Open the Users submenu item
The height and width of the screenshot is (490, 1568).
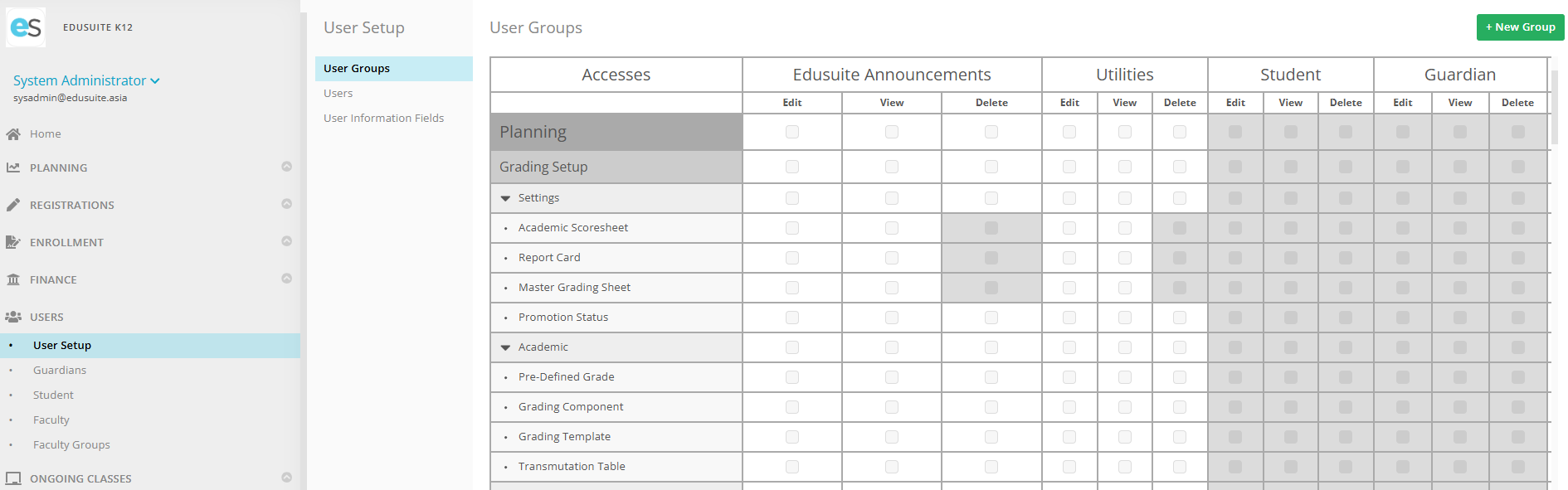tap(338, 94)
